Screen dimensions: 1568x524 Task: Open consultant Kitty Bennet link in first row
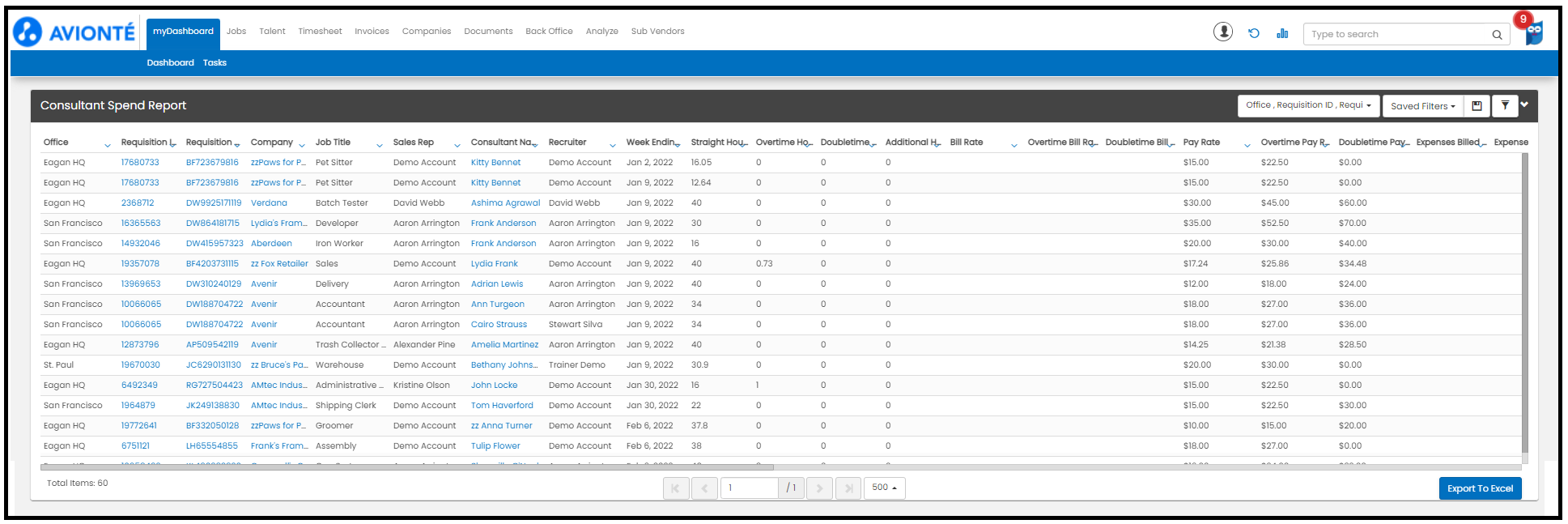[495, 163]
